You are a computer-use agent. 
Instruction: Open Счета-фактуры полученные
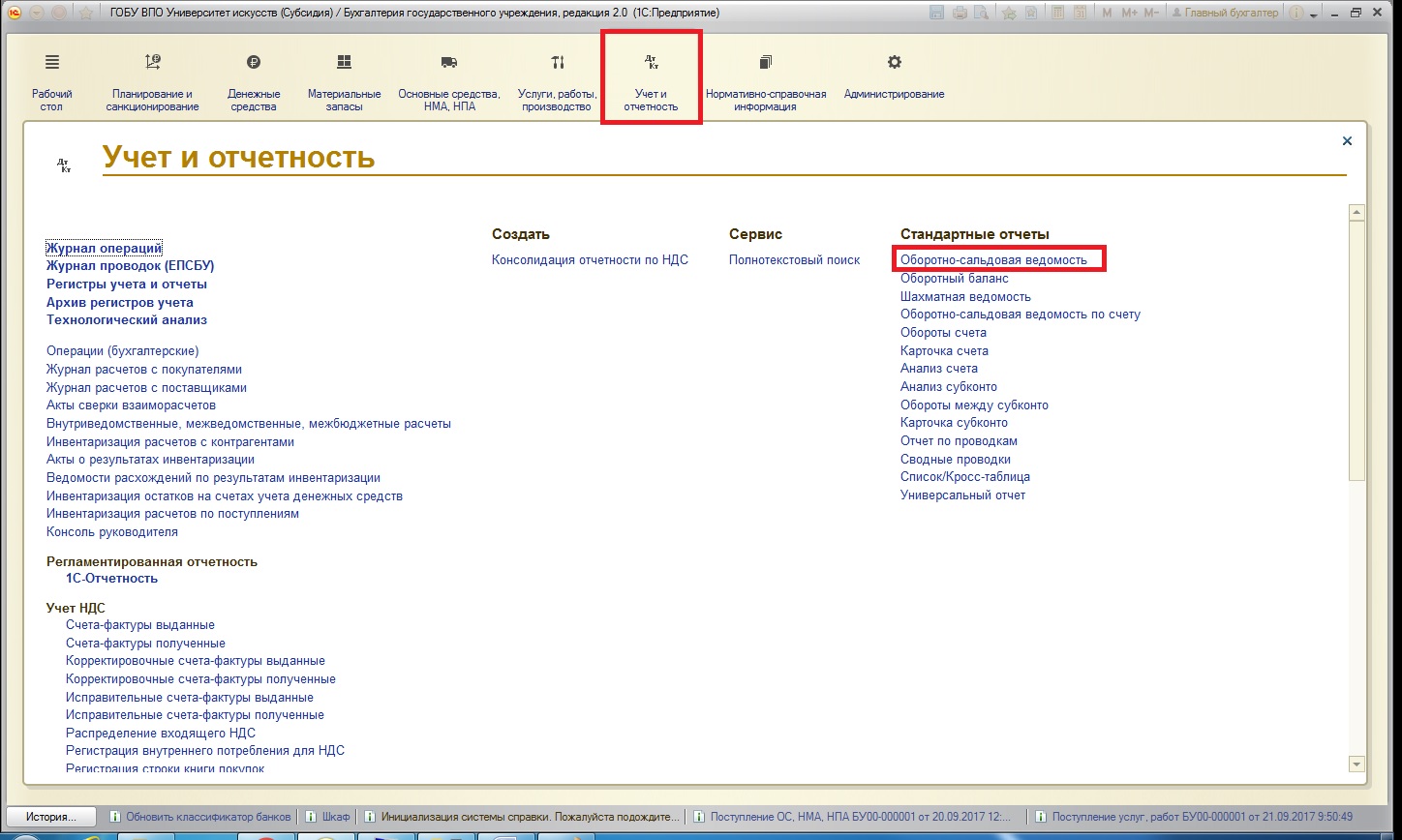coord(145,643)
